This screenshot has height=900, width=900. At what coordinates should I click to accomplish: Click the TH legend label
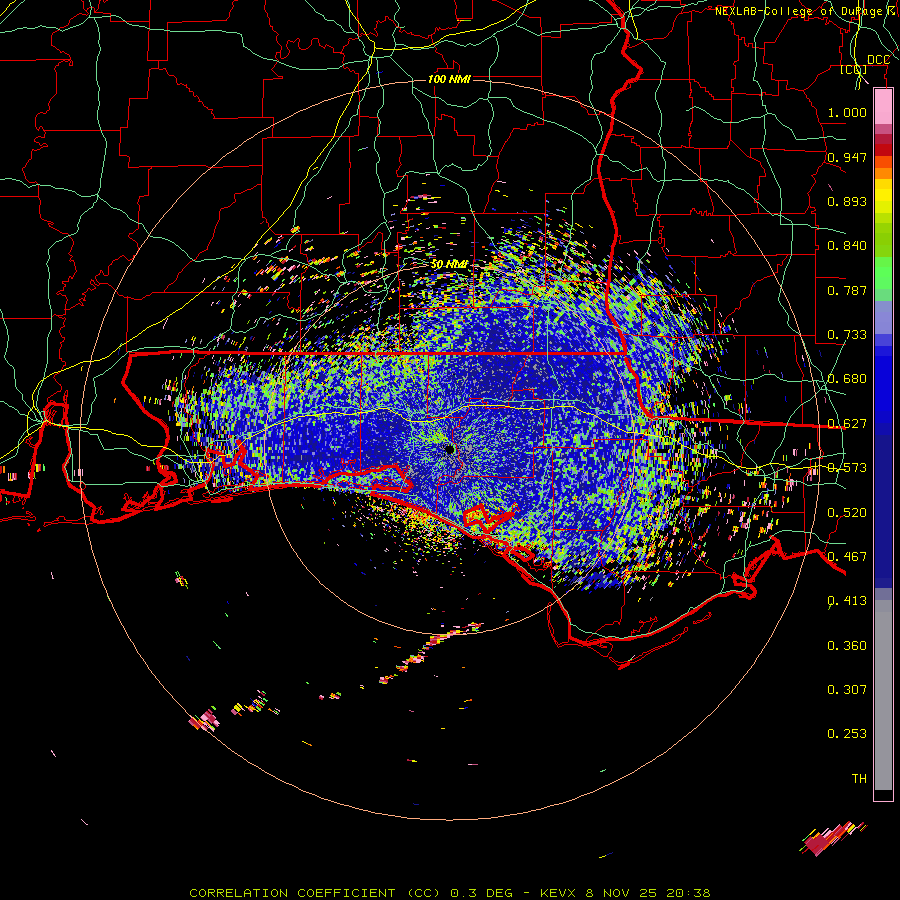[x=859, y=778]
